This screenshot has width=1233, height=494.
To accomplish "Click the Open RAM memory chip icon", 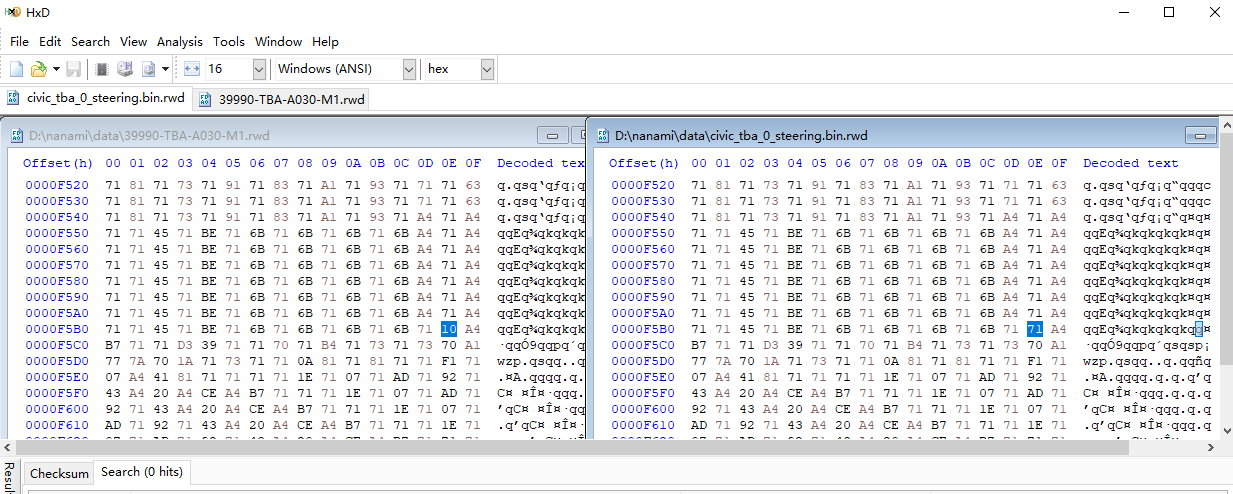I will click(x=102, y=69).
